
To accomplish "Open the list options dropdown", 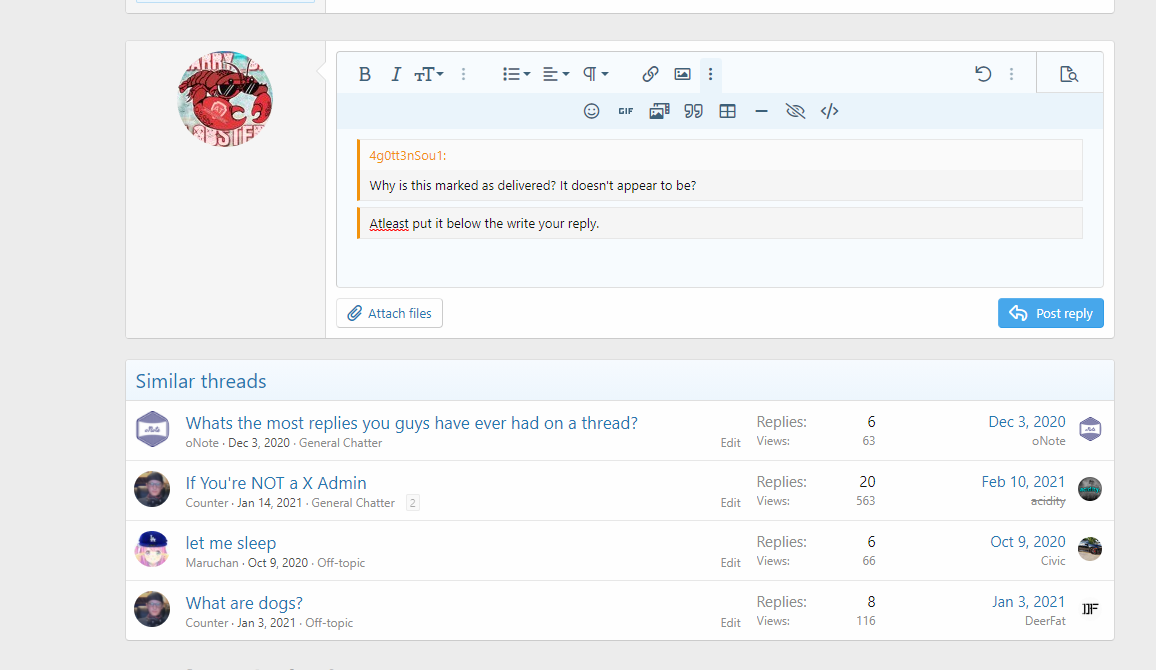I will click(x=516, y=74).
